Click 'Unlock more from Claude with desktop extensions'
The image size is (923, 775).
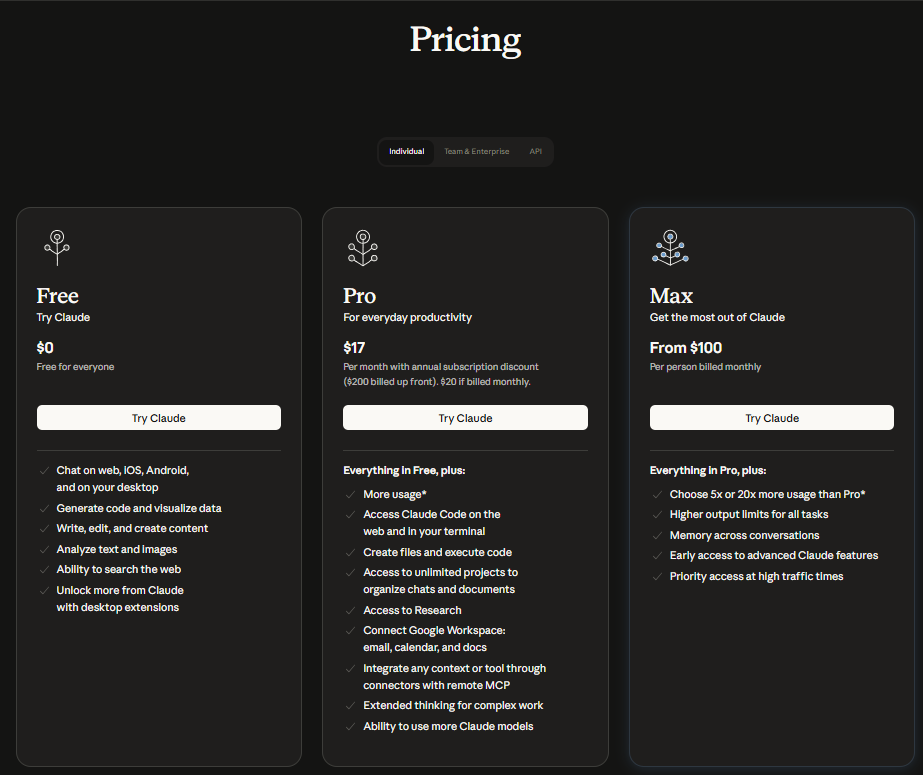tap(120, 598)
